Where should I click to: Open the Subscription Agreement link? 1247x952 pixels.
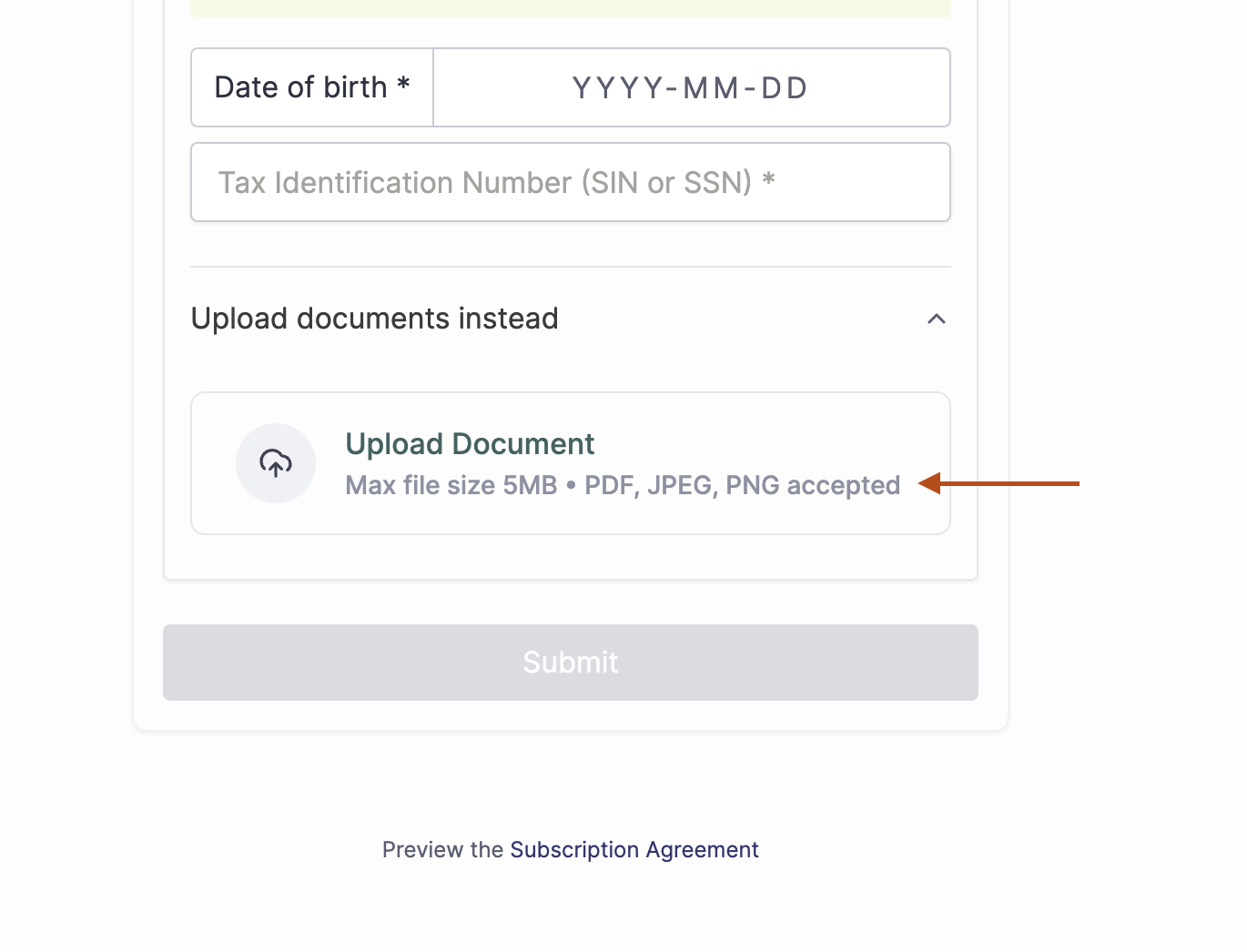click(634, 850)
